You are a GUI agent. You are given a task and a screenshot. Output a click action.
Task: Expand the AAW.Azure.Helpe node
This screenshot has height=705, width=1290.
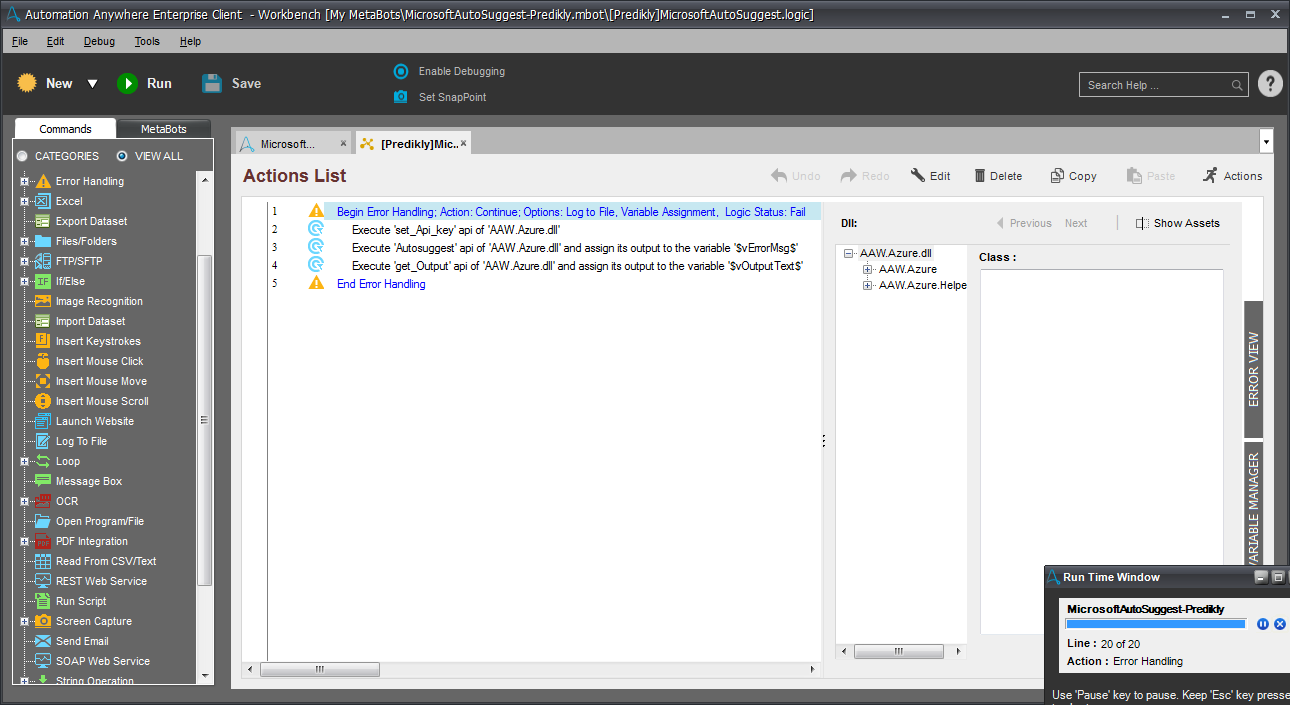pyautogui.click(x=868, y=285)
